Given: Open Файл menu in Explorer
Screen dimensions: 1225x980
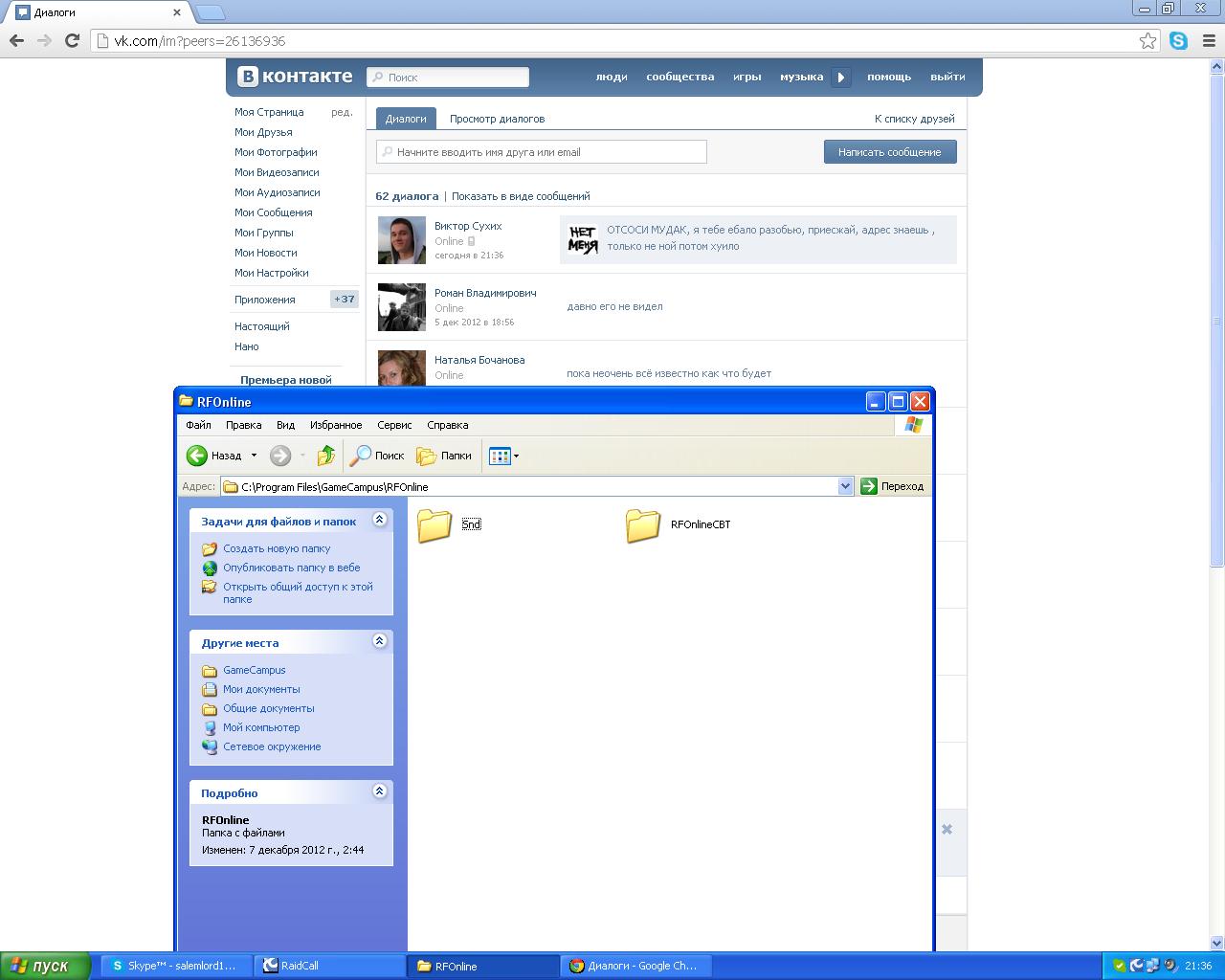Looking at the screenshot, I should (198, 425).
